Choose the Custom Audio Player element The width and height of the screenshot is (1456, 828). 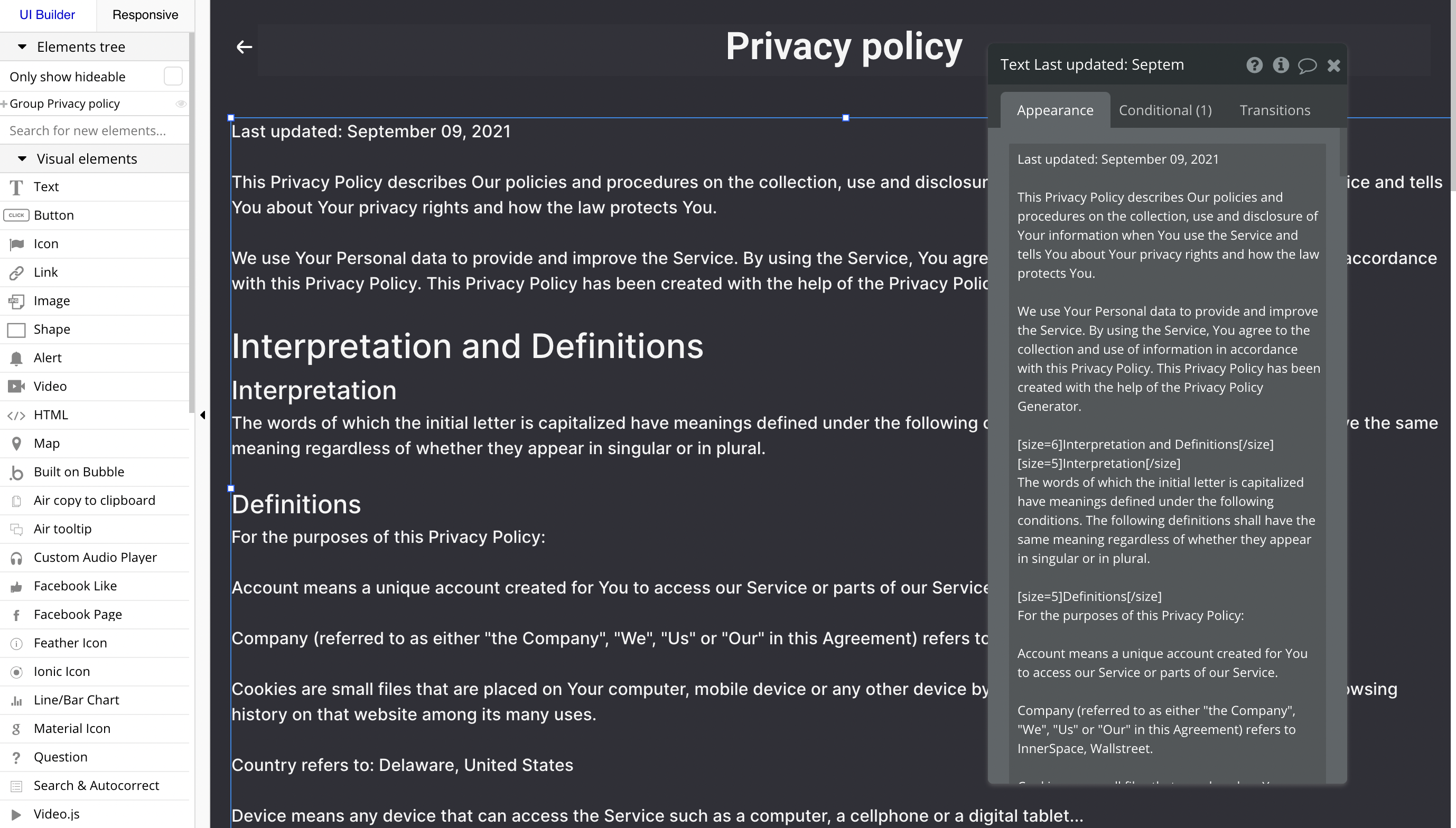(95, 558)
